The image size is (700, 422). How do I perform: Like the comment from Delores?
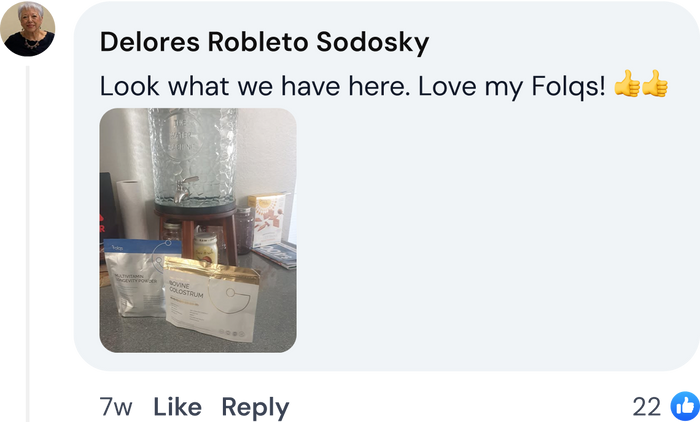177,407
